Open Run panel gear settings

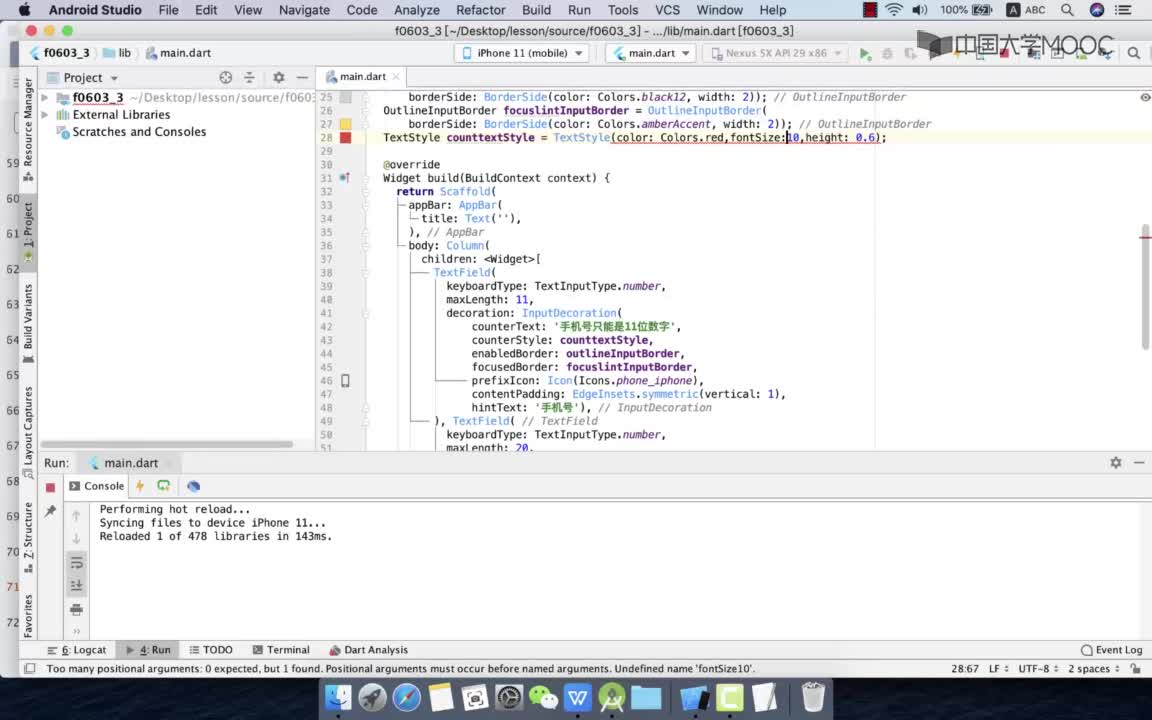(x=1116, y=463)
